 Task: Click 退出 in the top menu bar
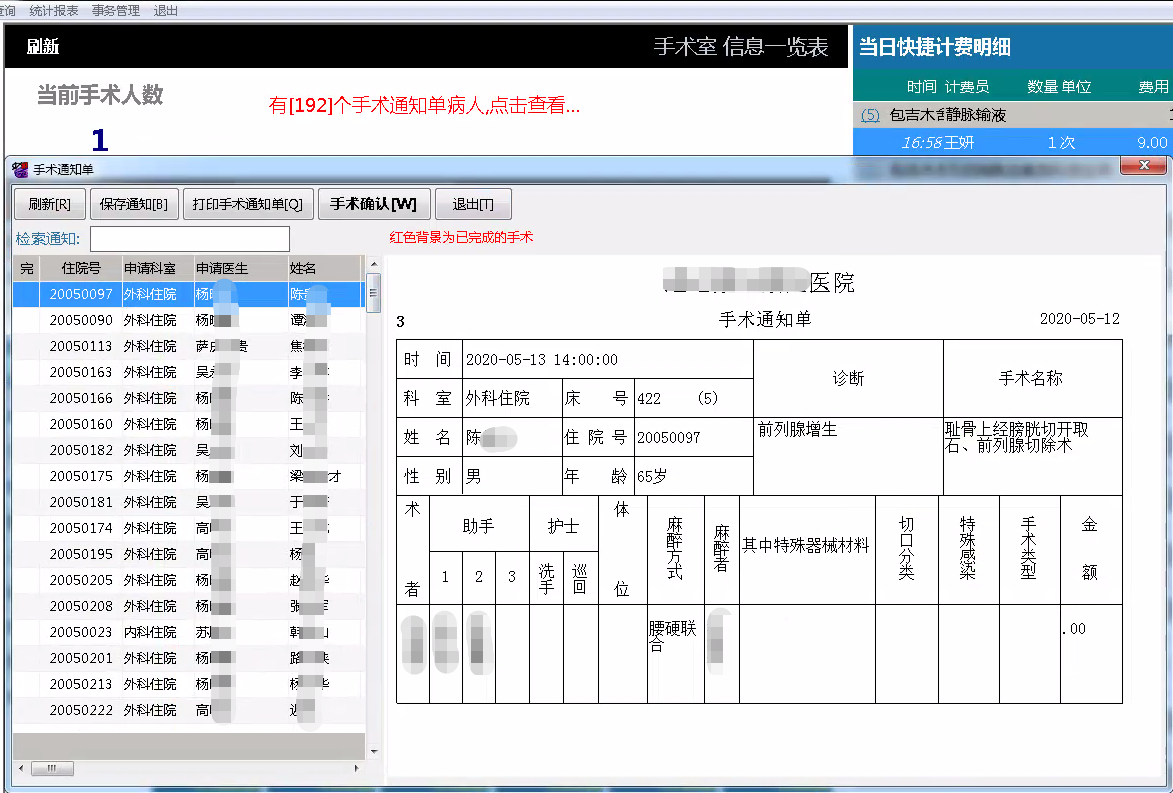pyautogui.click(x=166, y=10)
